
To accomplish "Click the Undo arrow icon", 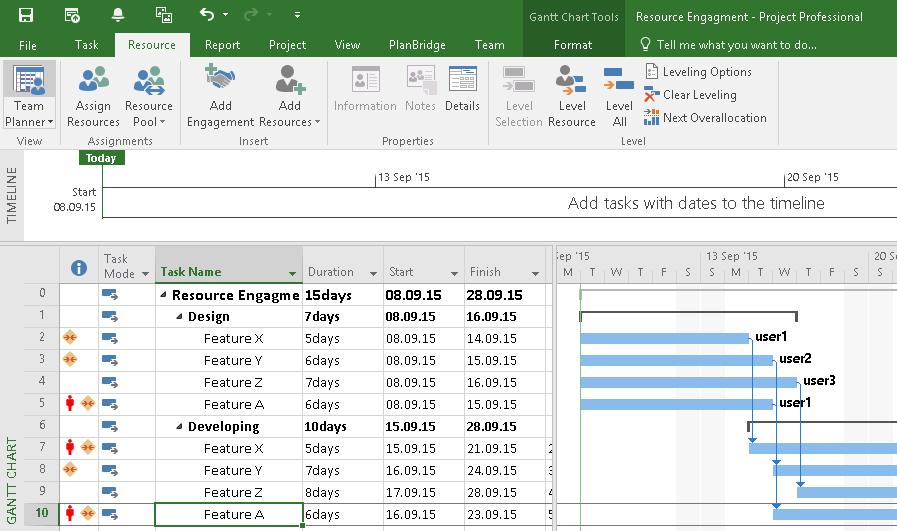I will (207, 14).
